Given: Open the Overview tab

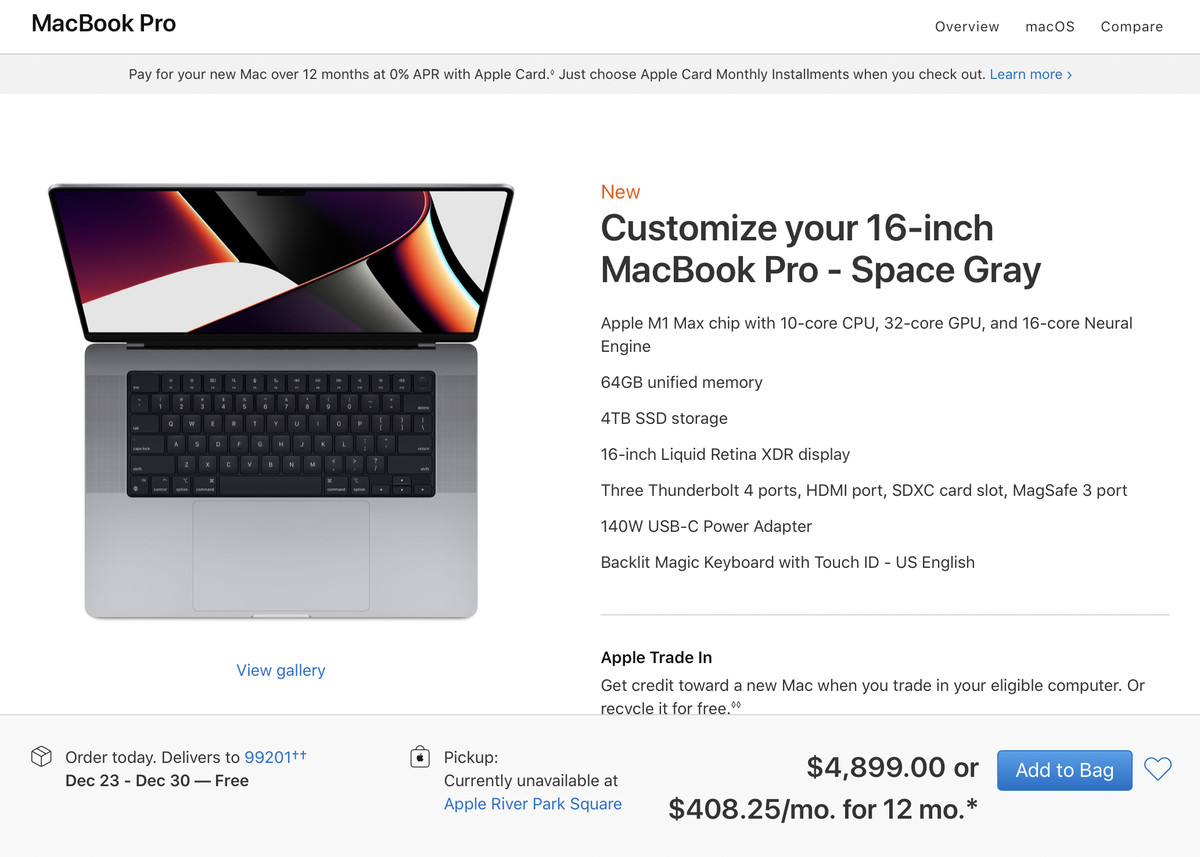Looking at the screenshot, I should tap(966, 27).
